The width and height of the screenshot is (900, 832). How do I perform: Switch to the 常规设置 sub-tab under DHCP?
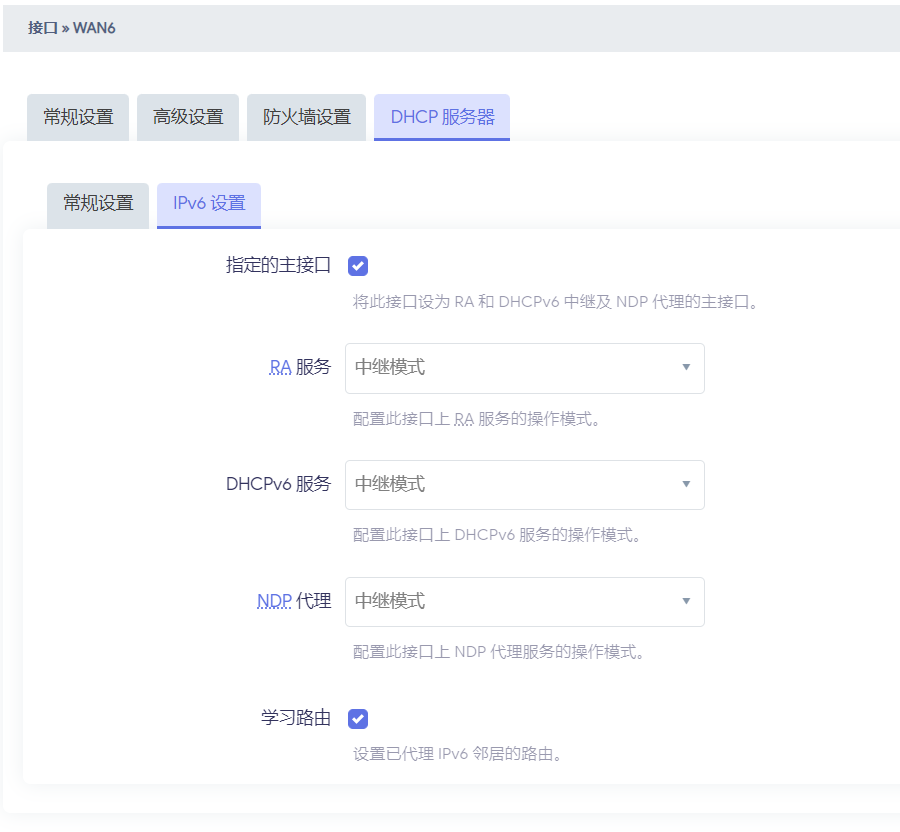pos(98,204)
